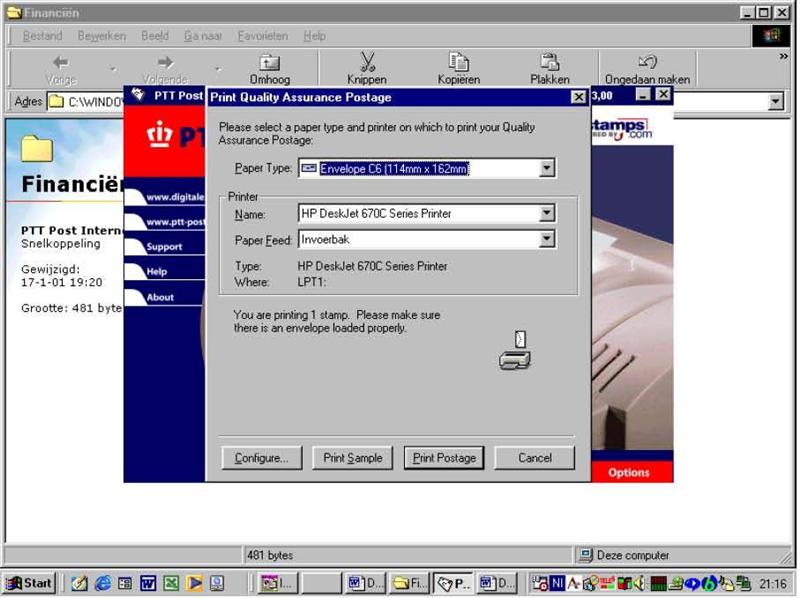Screen dimensions: 800x598
Task: Click the Financiën folder icon in left pane
Action: pos(37,148)
